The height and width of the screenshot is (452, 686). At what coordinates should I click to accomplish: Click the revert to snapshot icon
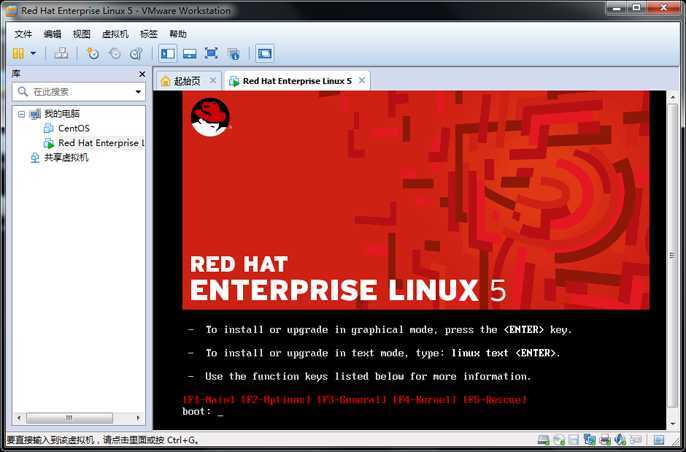click(115, 54)
